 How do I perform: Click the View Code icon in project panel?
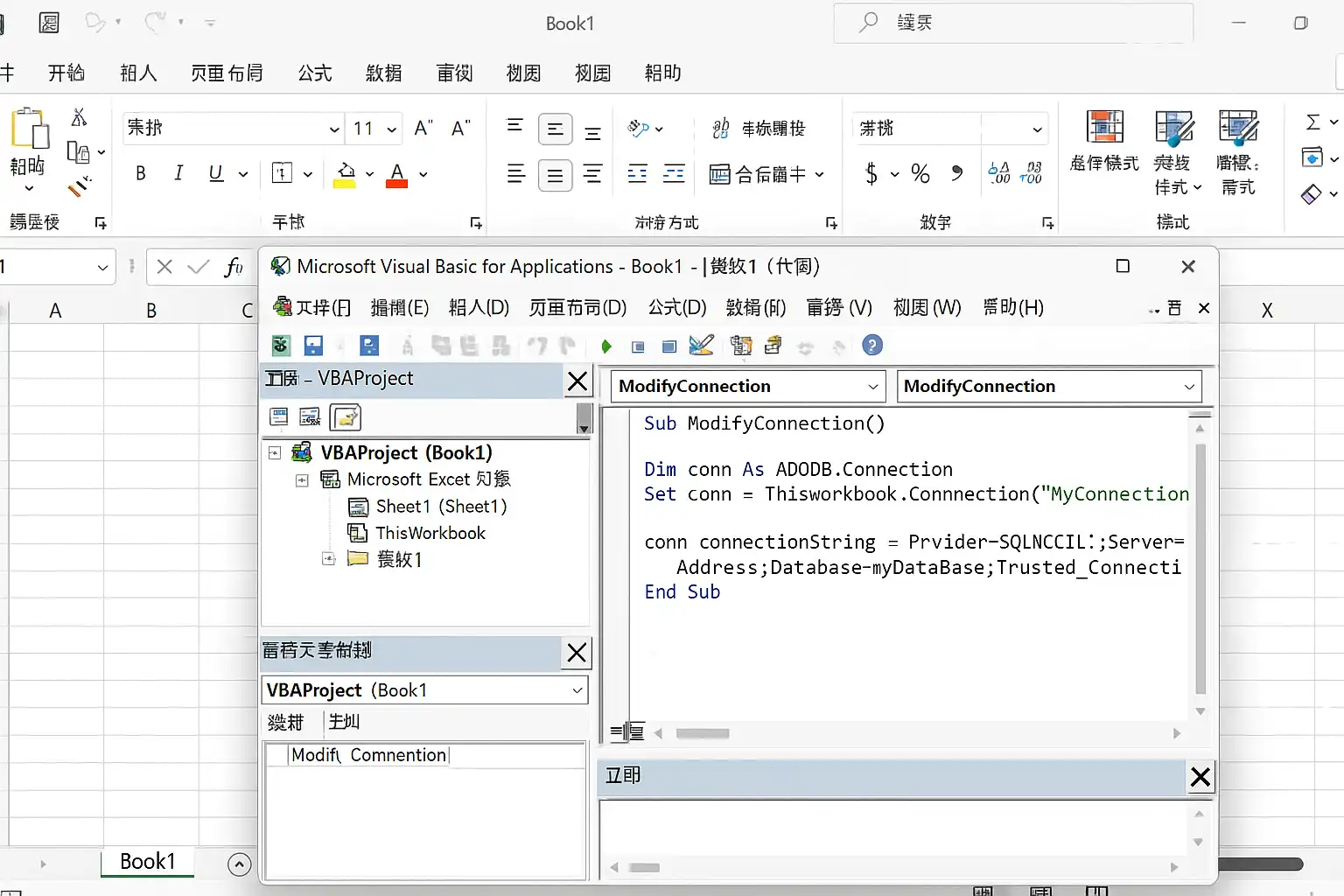click(279, 417)
